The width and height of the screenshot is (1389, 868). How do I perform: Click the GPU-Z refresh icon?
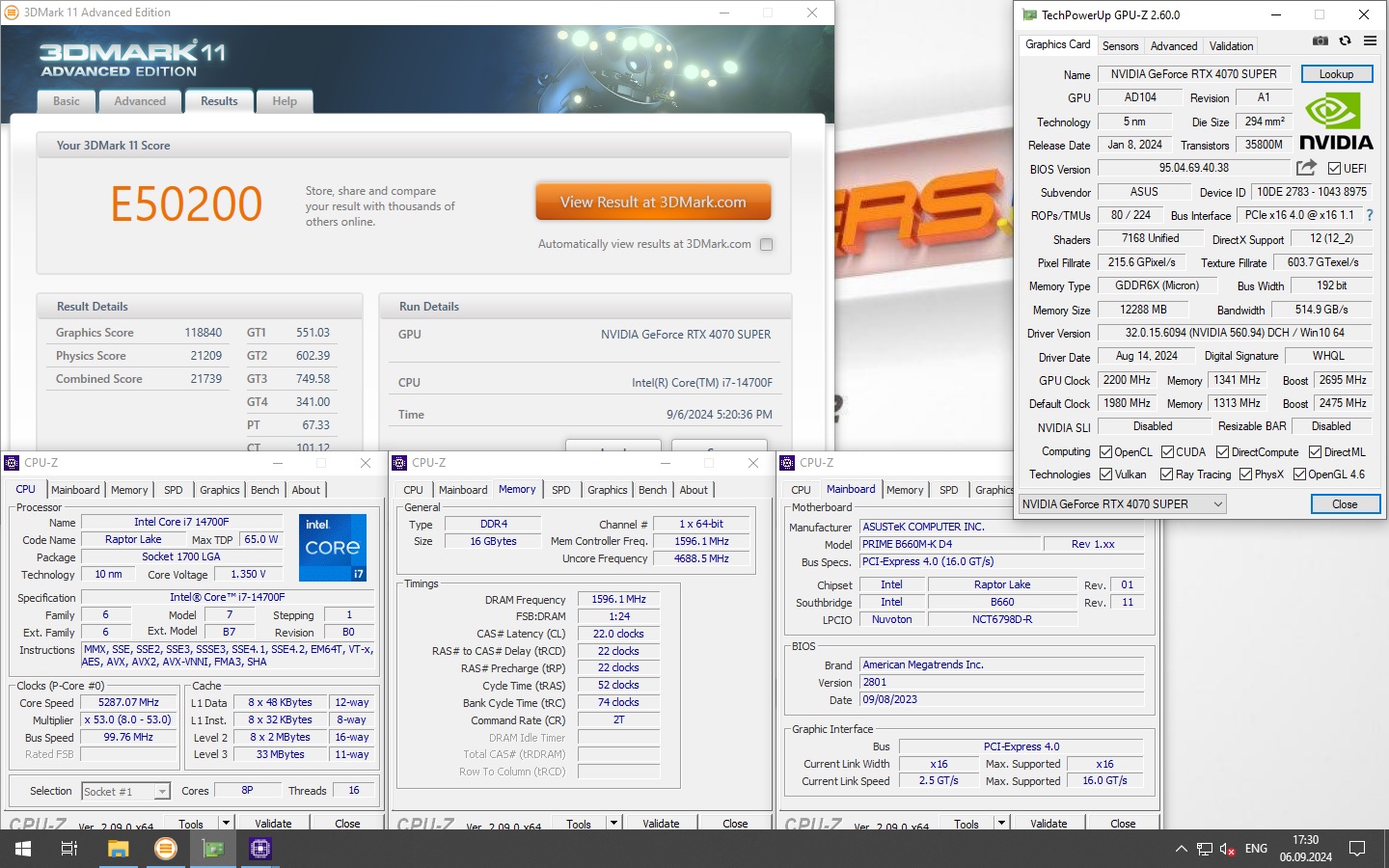coord(1345,41)
